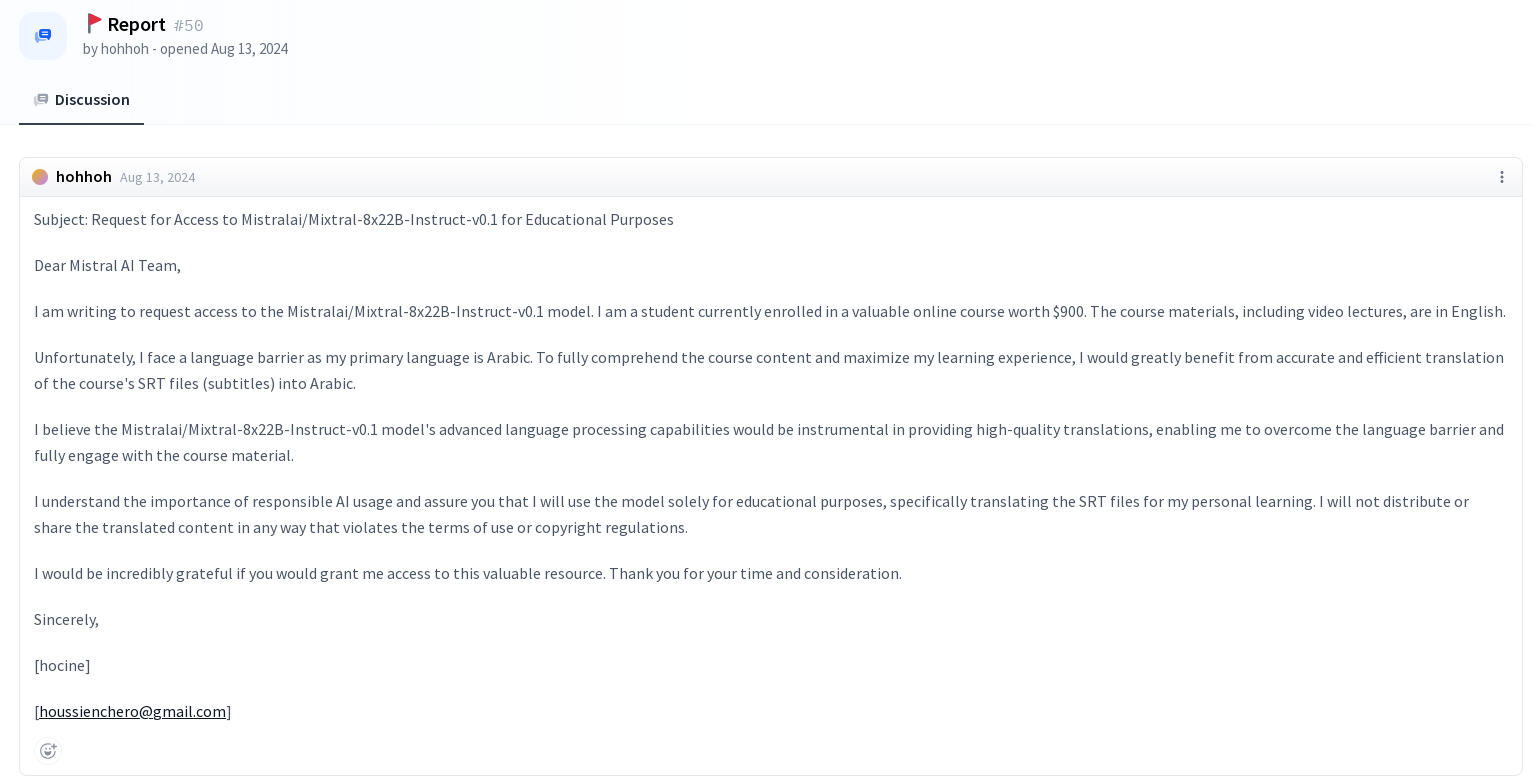Switch to the Discussion tab
Image resolution: width=1532 pixels, height=781 pixels.
[x=81, y=100]
